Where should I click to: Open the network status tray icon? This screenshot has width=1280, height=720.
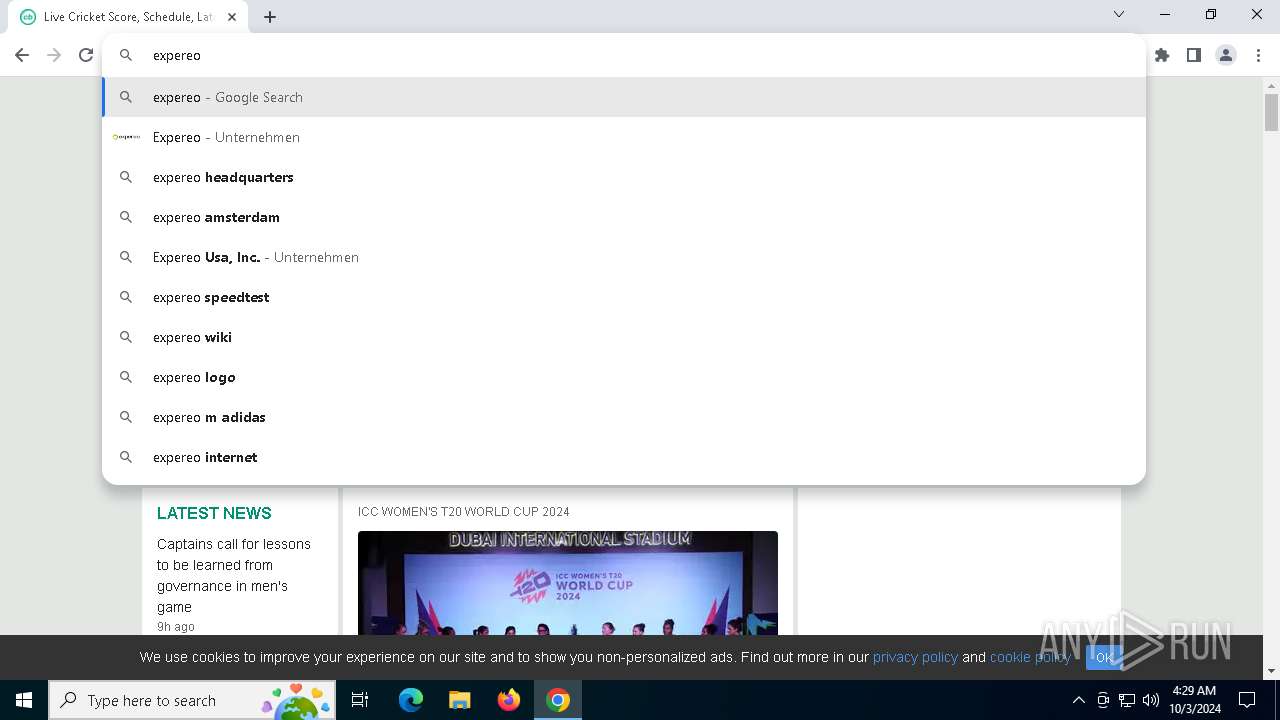[x=1127, y=700]
